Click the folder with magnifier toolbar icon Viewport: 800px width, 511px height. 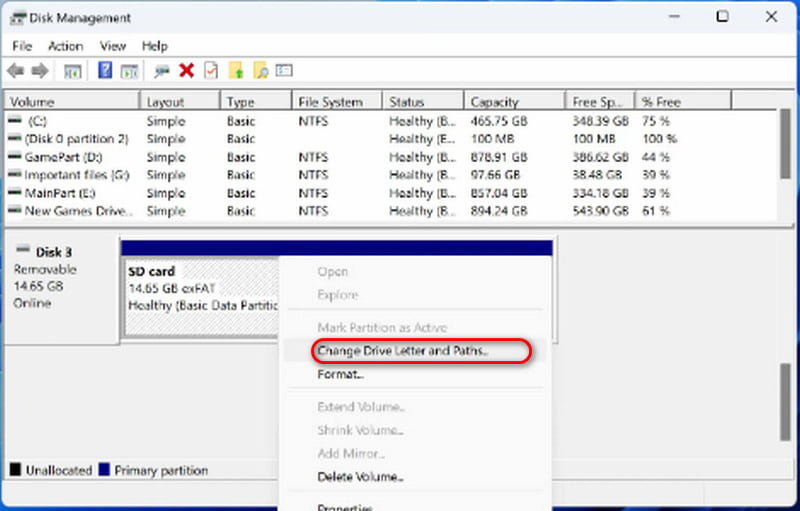click(x=261, y=71)
